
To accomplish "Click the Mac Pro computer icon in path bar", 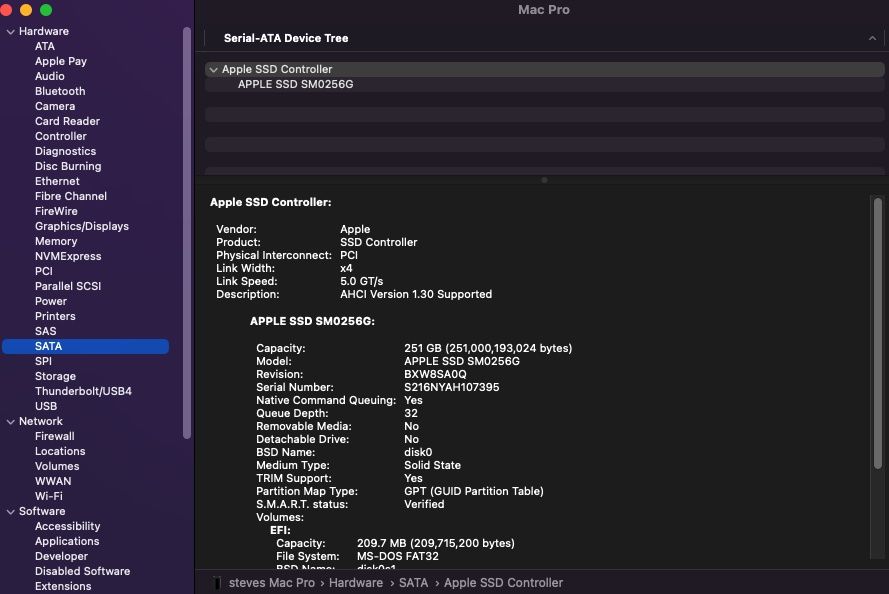I will pos(217,583).
